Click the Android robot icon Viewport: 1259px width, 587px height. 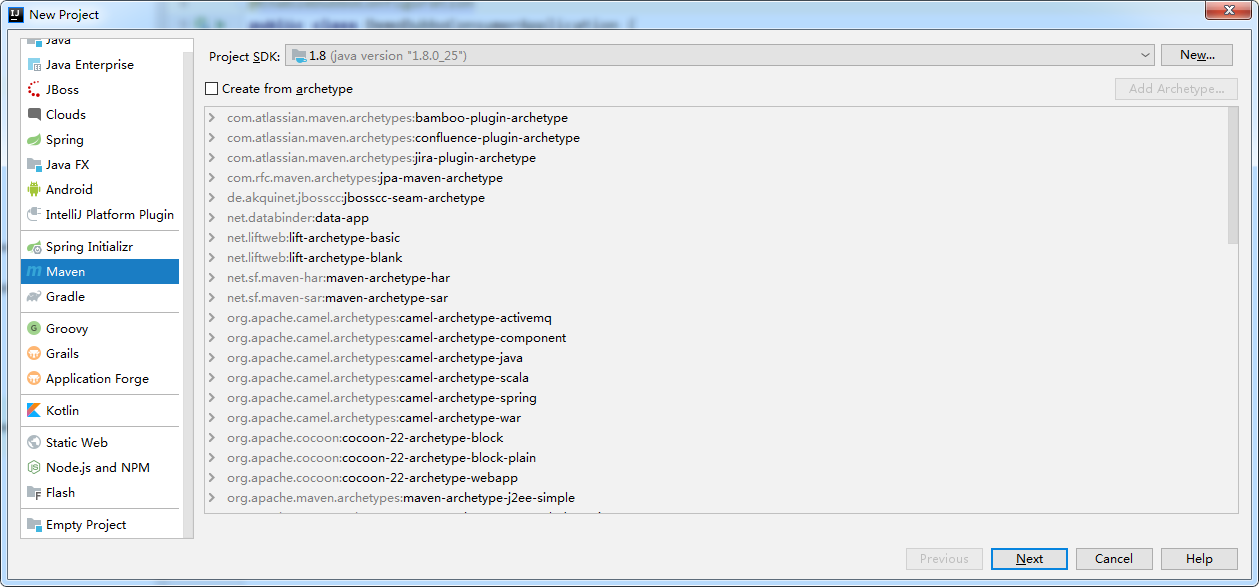[x=35, y=190]
